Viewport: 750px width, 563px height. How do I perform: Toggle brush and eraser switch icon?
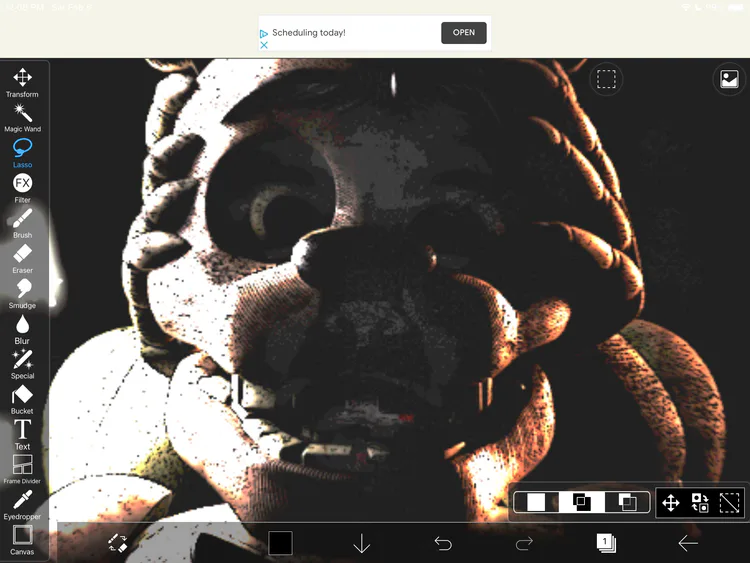pyautogui.click(x=118, y=543)
